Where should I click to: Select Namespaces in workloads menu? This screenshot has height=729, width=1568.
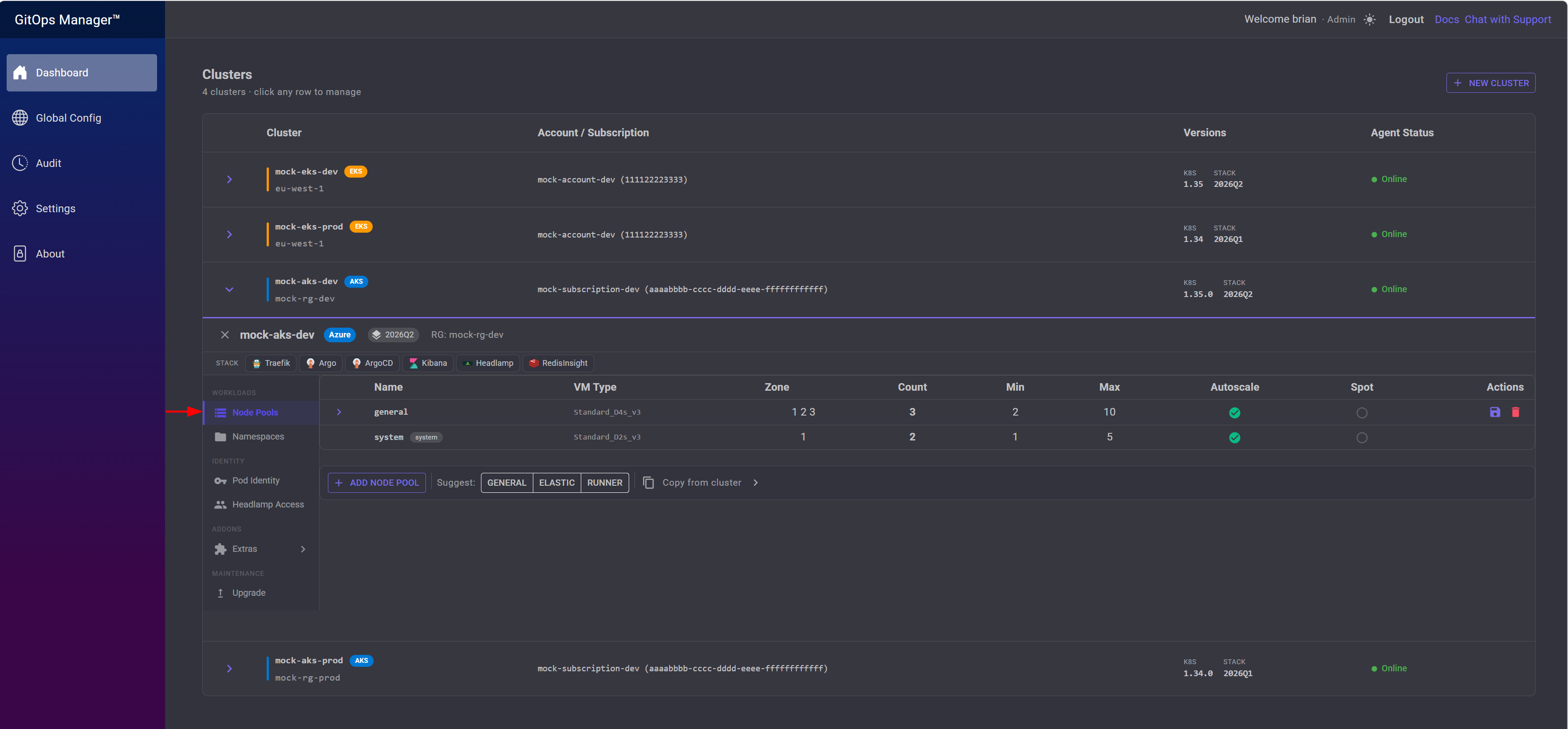(261, 437)
